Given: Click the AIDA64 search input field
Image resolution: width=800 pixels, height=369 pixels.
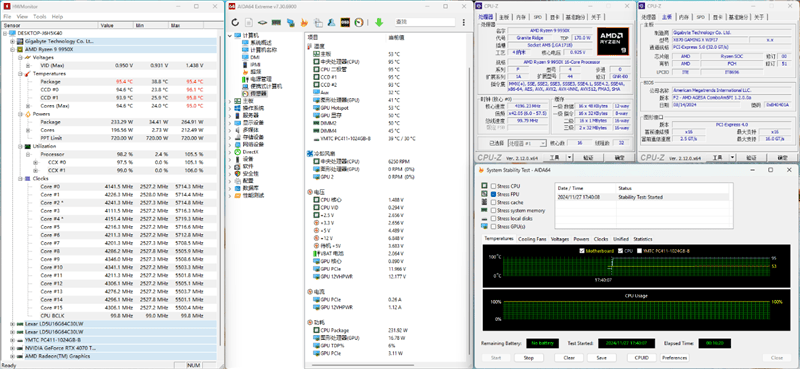Looking at the screenshot, I should 424,22.
